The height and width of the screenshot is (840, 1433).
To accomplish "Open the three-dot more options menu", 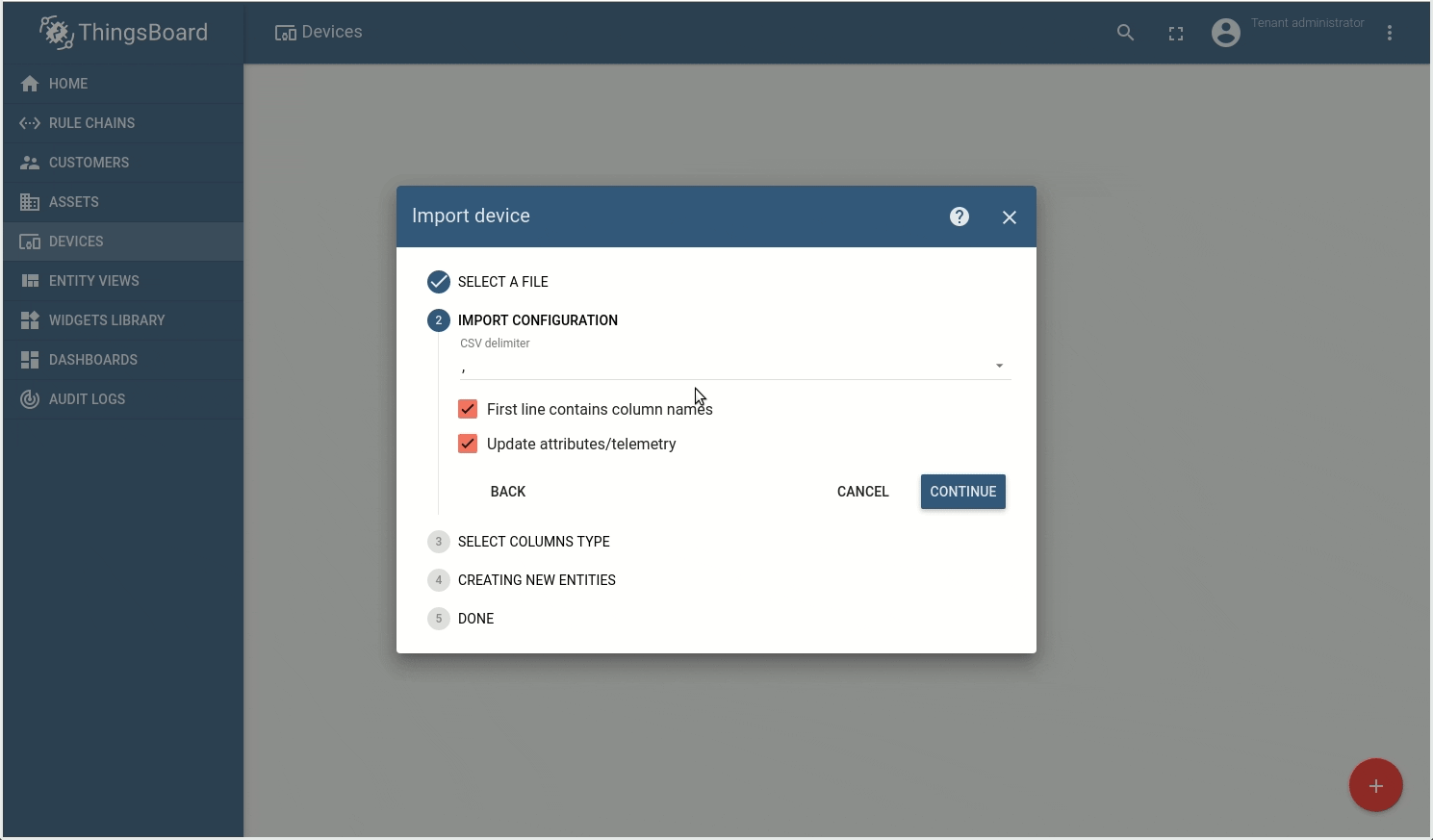I will [1389, 33].
